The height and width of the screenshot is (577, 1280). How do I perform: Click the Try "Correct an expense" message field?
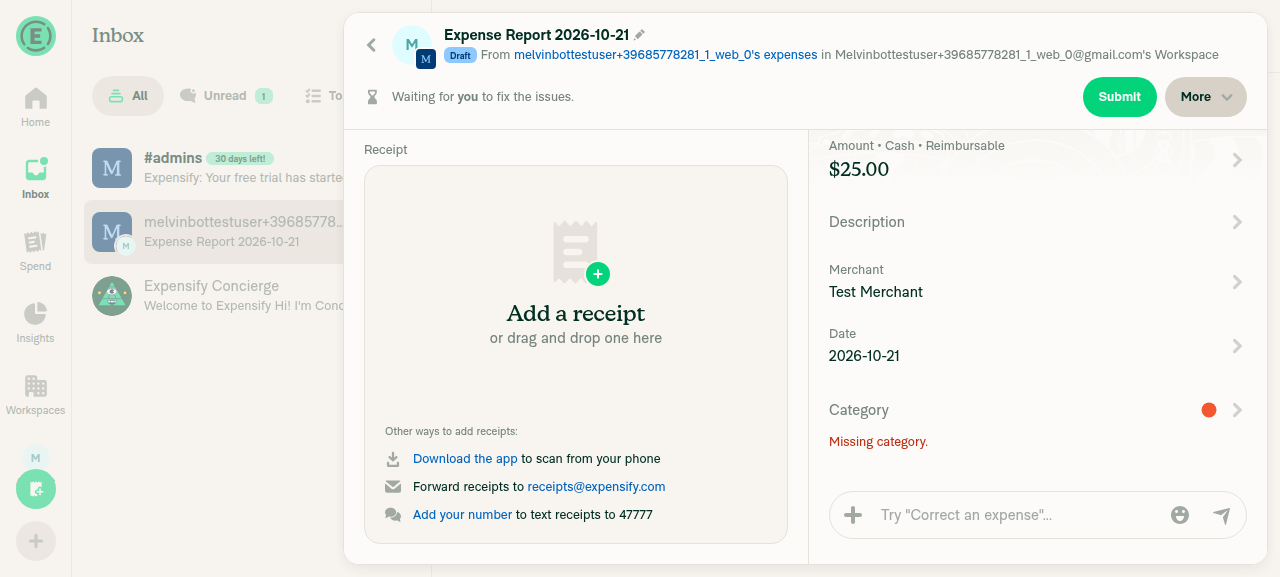click(x=1017, y=515)
